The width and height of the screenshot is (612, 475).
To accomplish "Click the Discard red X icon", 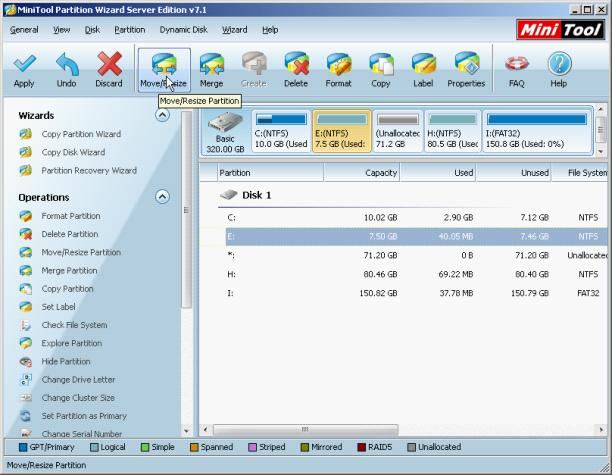I will (109, 64).
